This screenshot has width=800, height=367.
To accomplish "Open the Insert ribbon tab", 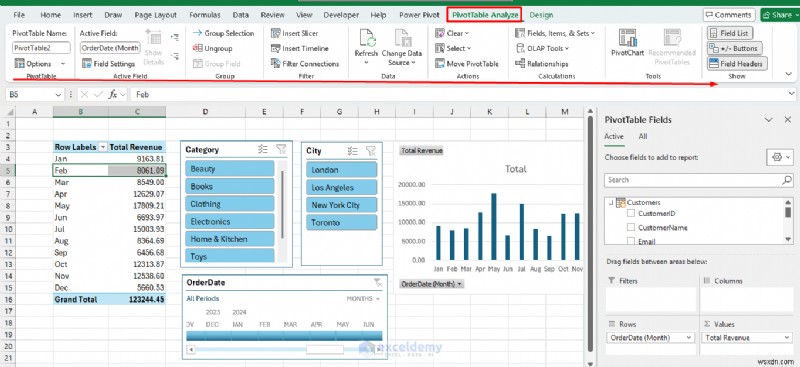I will (83, 15).
